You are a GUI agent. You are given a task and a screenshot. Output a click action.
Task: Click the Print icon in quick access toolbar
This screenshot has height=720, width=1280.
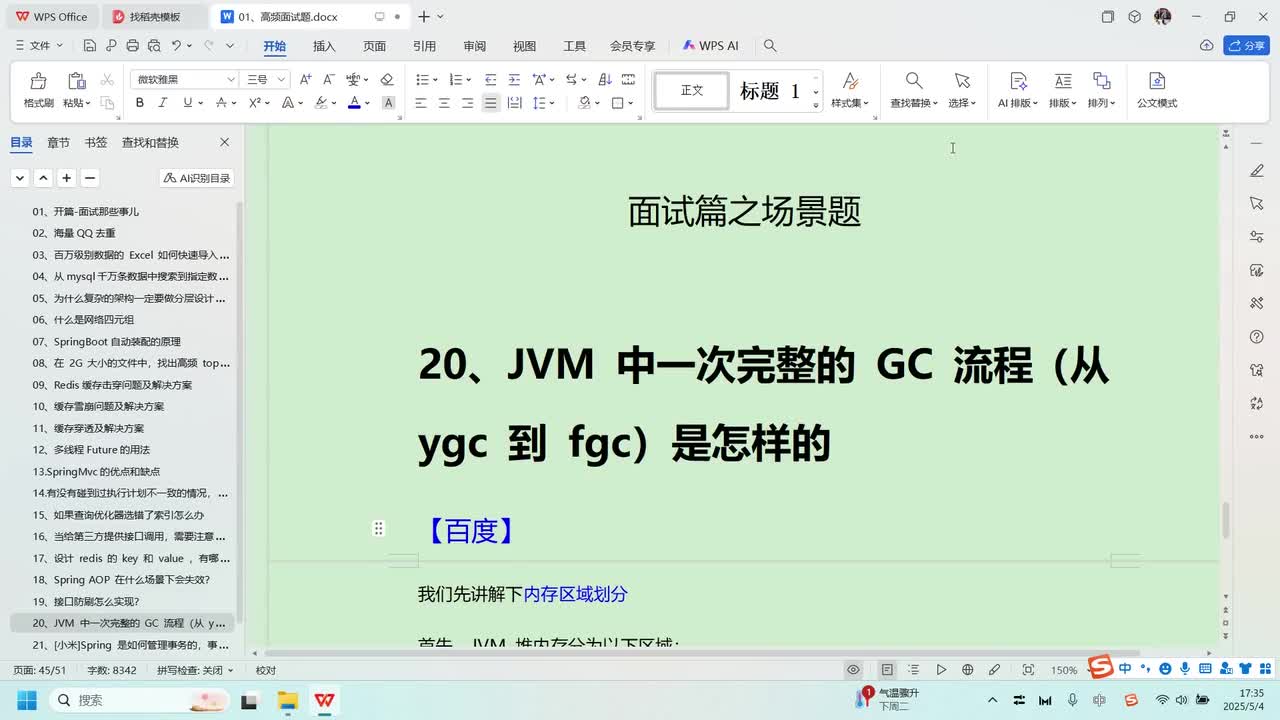[133, 46]
